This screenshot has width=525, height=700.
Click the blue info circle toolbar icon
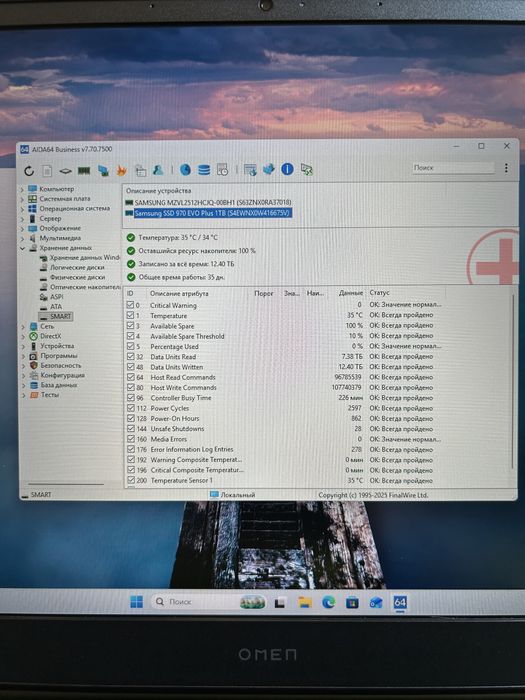point(288,169)
